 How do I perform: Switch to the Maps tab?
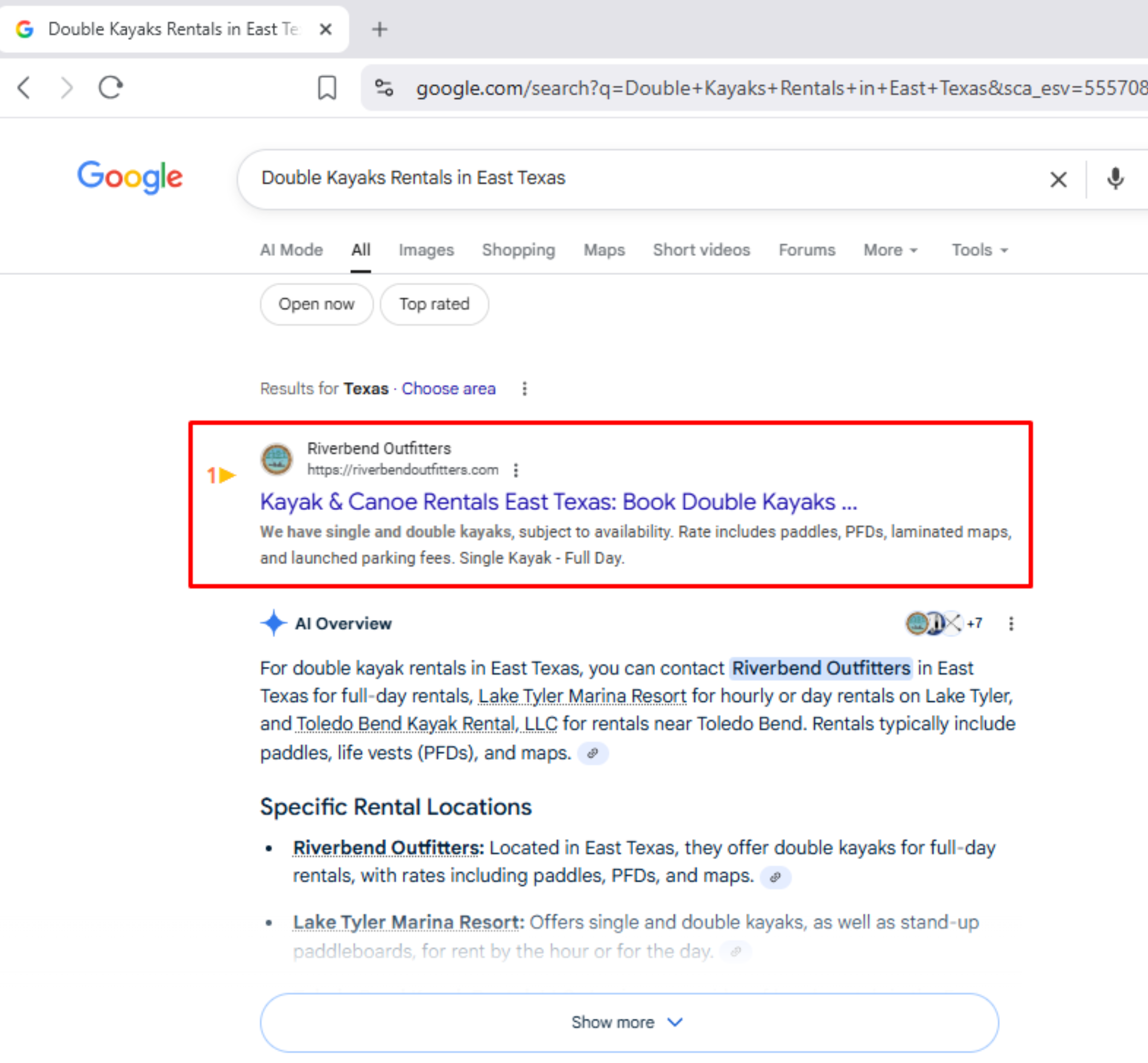[x=604, y=249]
